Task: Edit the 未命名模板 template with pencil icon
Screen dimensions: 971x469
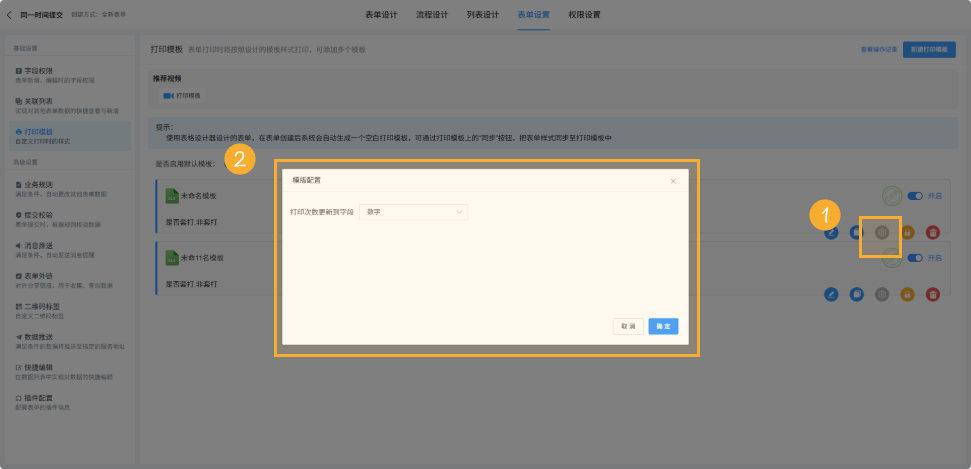Action: click(831, 233)
